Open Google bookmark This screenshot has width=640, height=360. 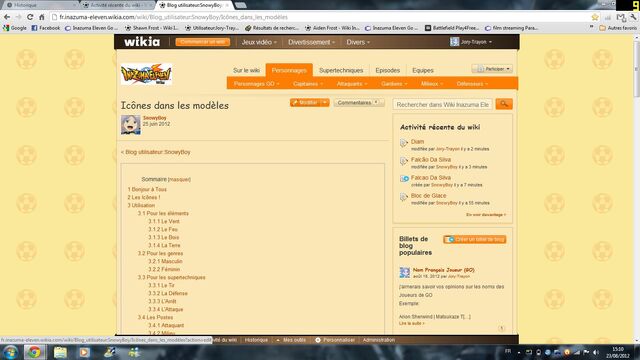point(15,28)
